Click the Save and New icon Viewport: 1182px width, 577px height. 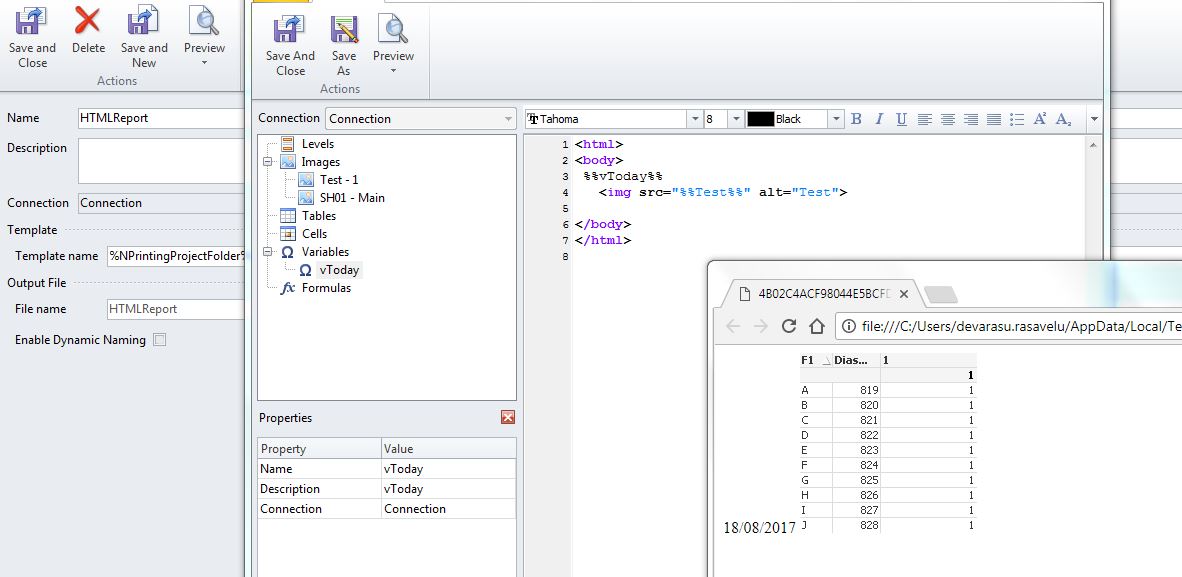[x=144, y=38]
